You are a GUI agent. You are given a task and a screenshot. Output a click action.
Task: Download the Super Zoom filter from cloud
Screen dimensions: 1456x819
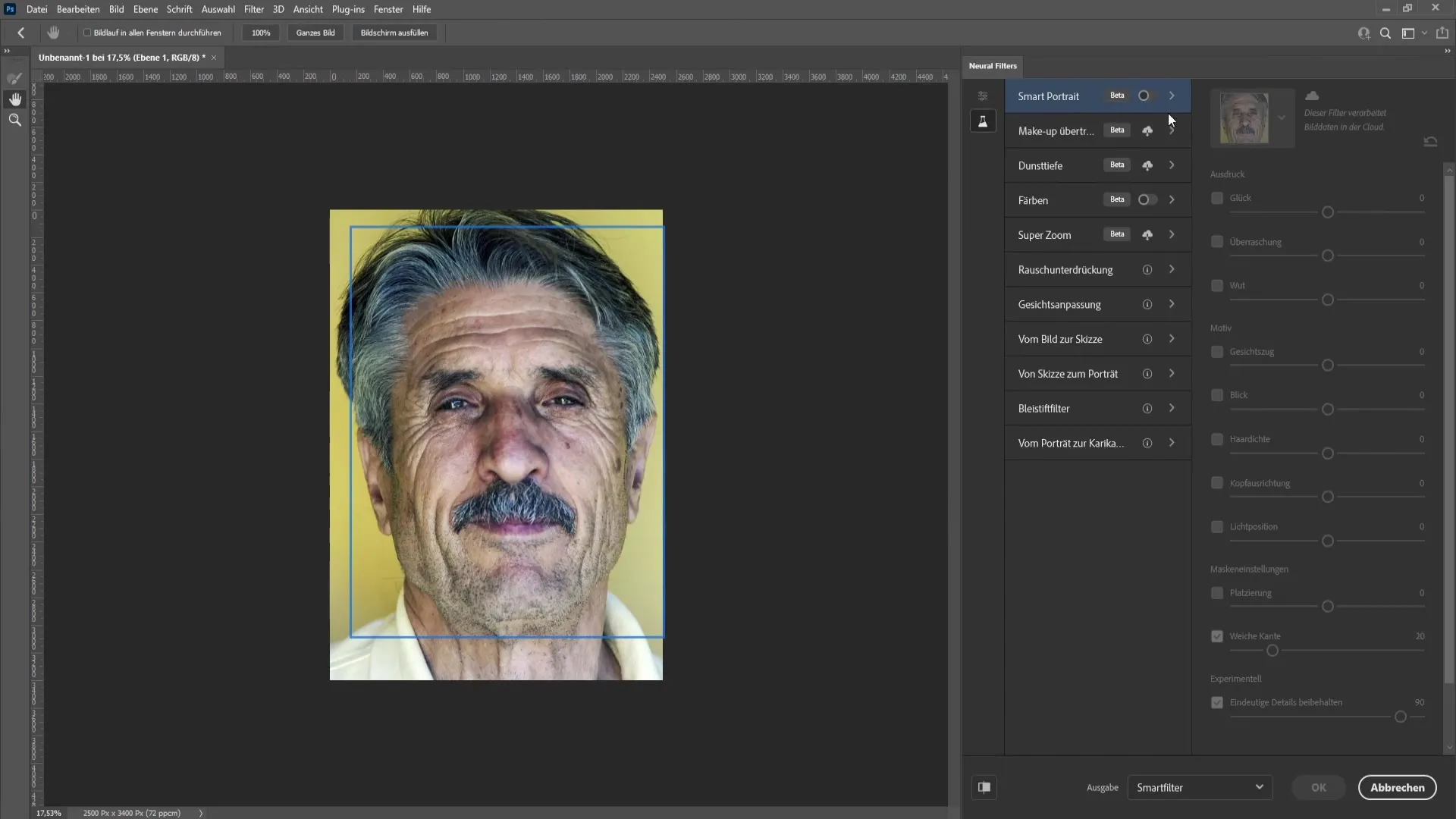pos(1147,235)
